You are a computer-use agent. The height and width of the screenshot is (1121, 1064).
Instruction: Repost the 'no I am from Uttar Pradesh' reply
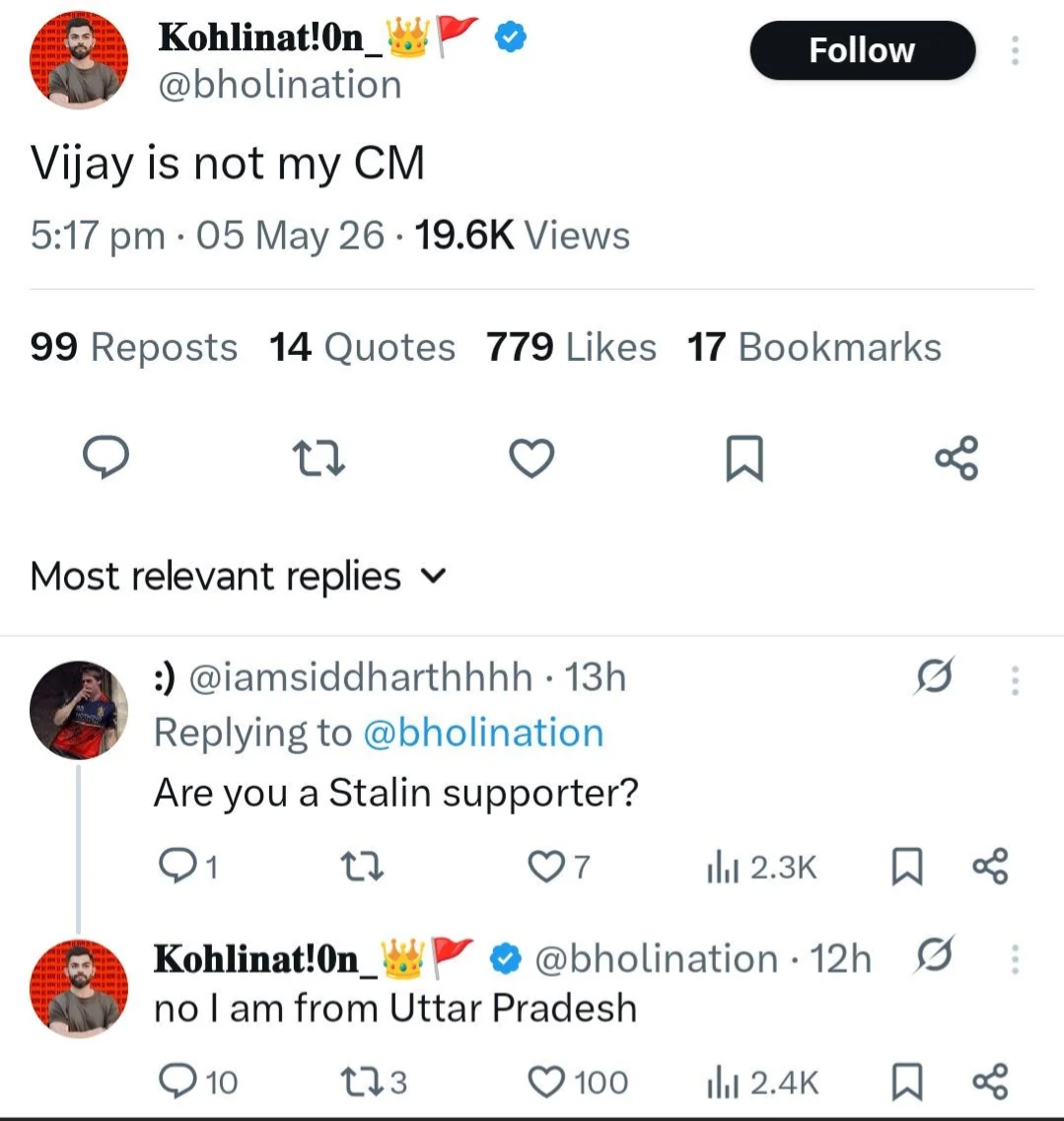pos(374,1082)
